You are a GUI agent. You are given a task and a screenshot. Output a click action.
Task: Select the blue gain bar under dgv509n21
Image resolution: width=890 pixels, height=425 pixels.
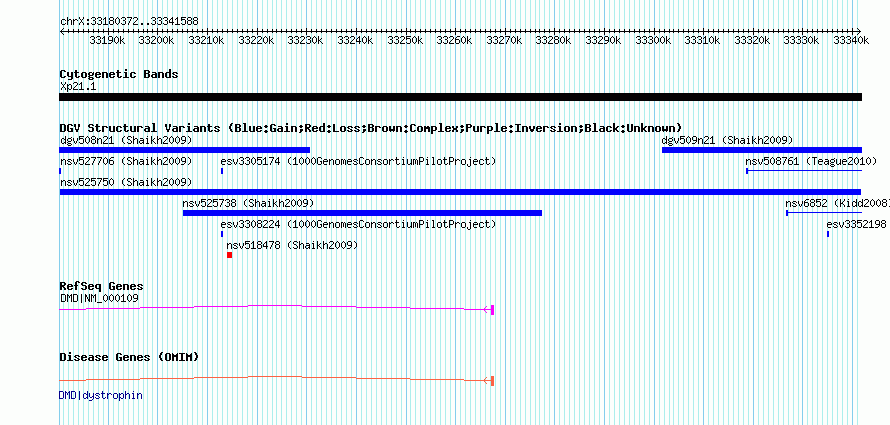click(x=762, y=150)
